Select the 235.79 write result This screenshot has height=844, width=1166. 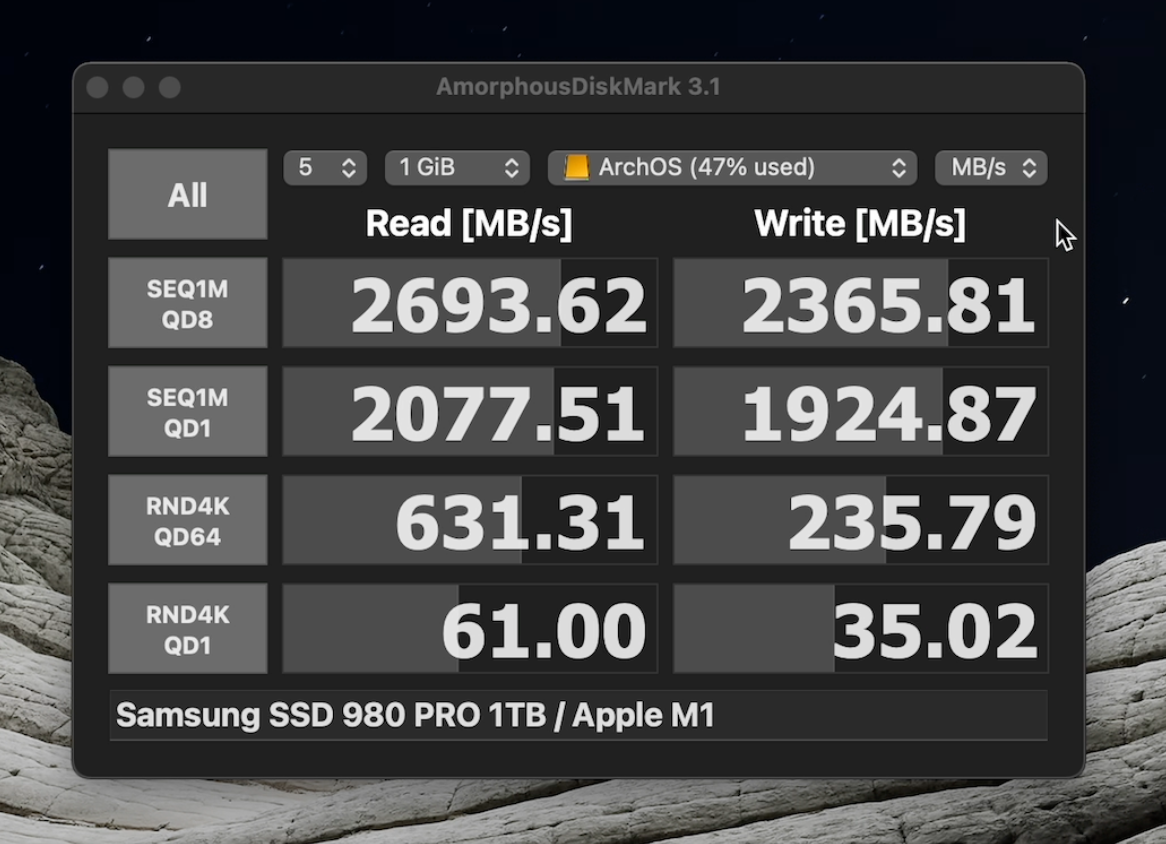[x=861, y=520]
